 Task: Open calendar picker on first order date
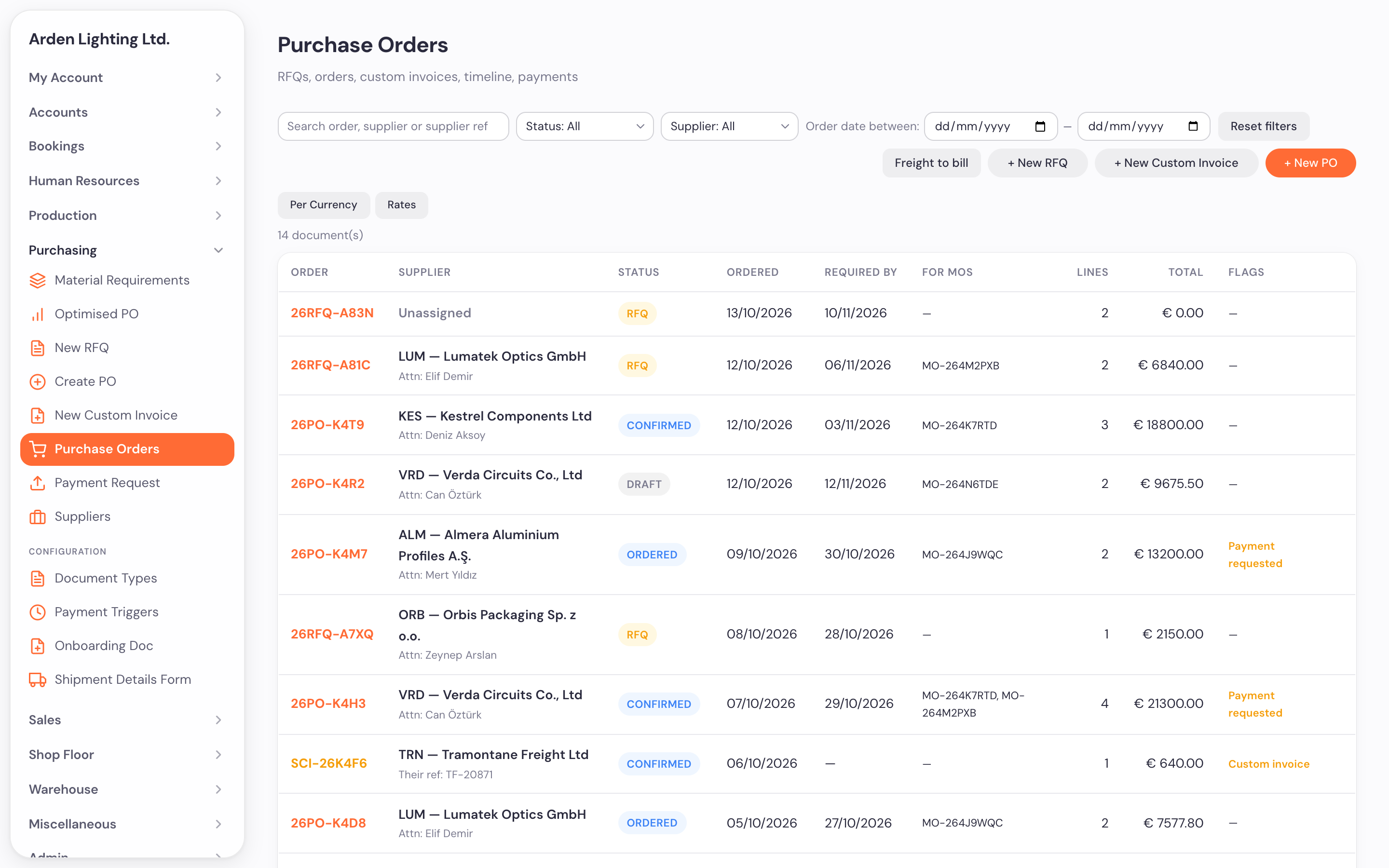pyautogui.click(x=1040, y=126)
